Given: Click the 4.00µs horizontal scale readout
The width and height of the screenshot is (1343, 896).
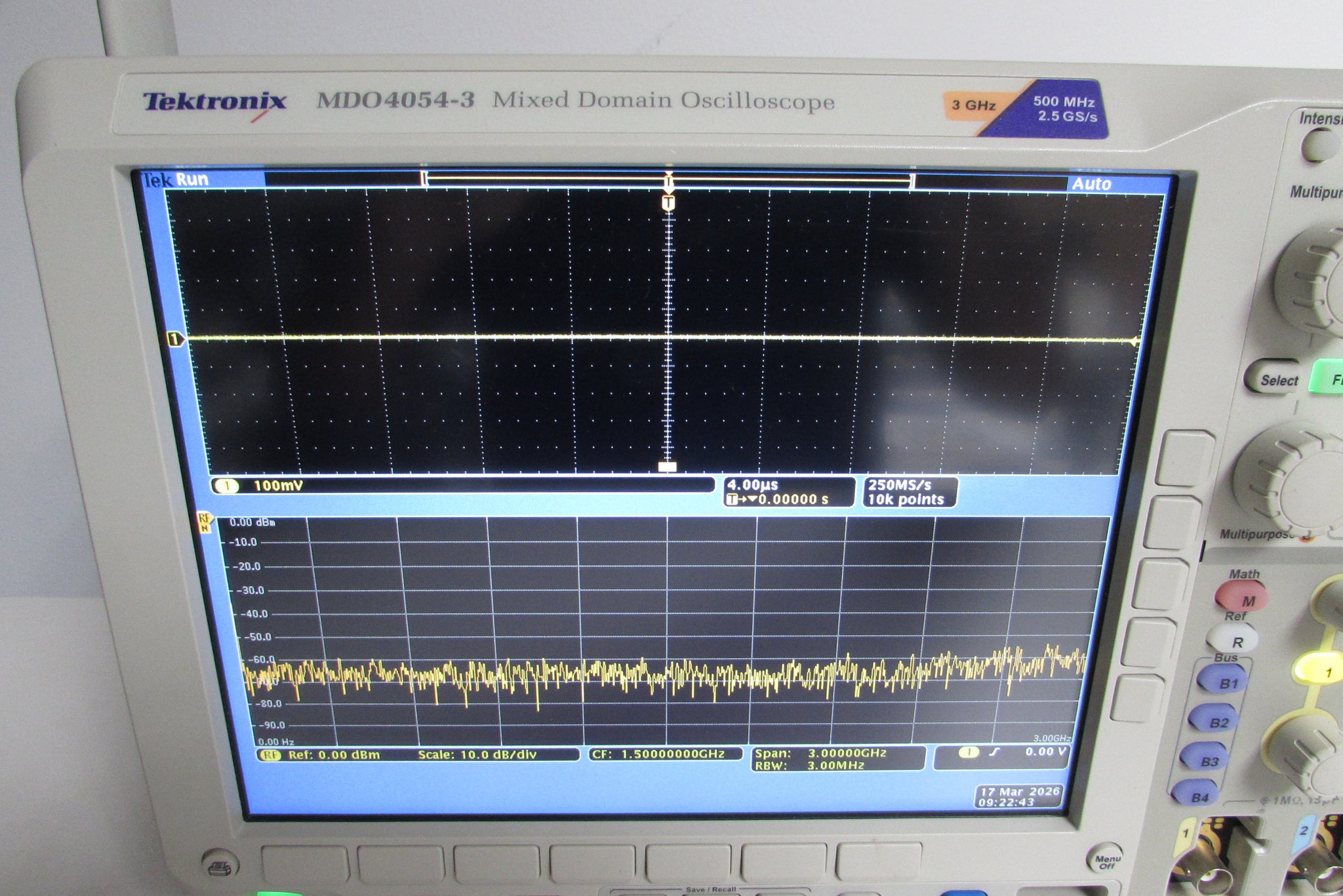Looking at the screenshot, I should click(752, 485).
